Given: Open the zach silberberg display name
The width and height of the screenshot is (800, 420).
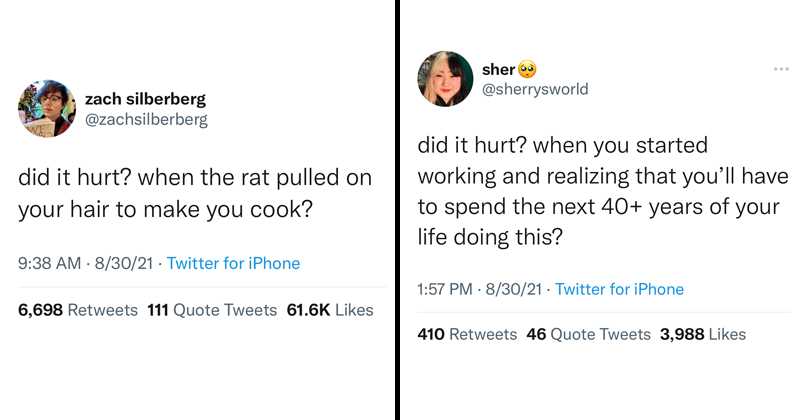Looking at the screenshot, I should [x=146, y=99].
